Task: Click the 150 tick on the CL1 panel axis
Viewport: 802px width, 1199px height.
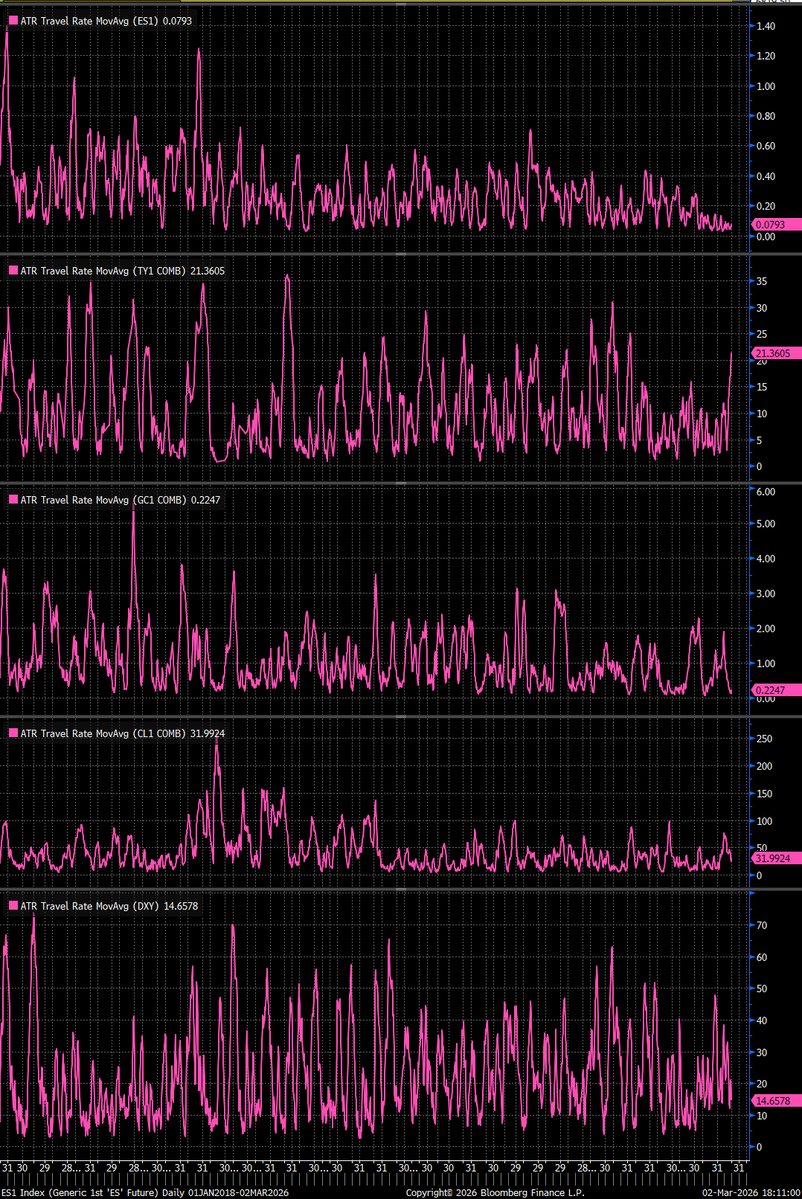Action: click(x=764, y=794)
